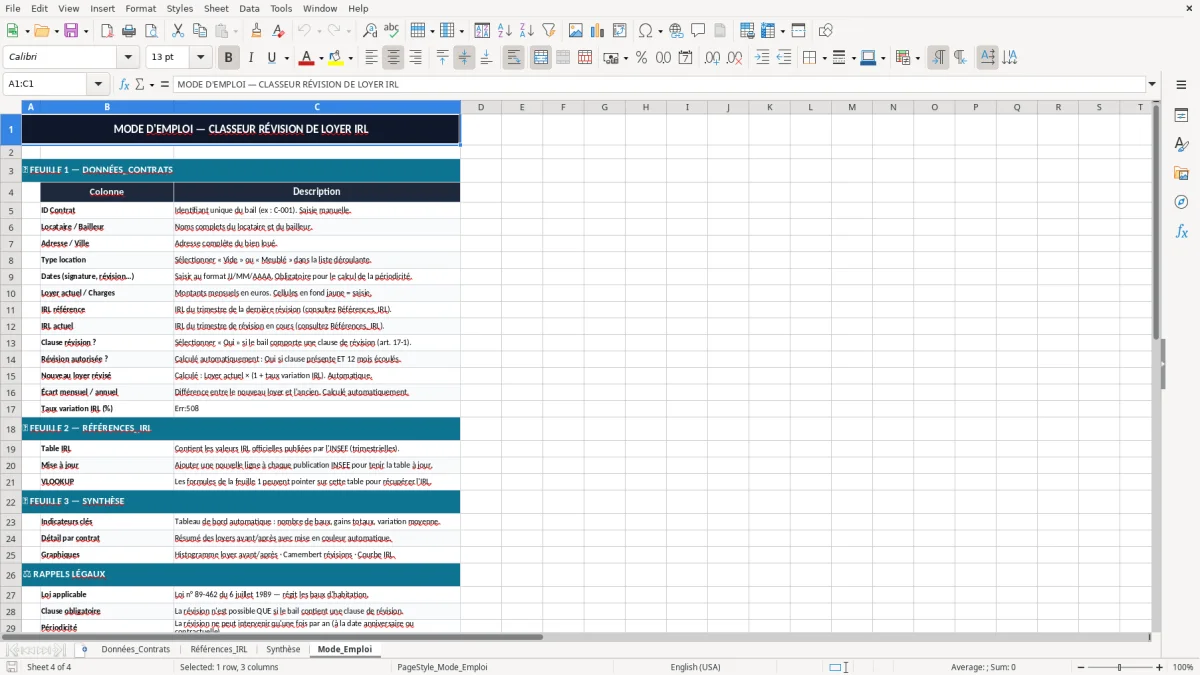Click the Clear Direct Formatting icon
The width and height of the screenshot is (1200, 675).
coord(278,31)
